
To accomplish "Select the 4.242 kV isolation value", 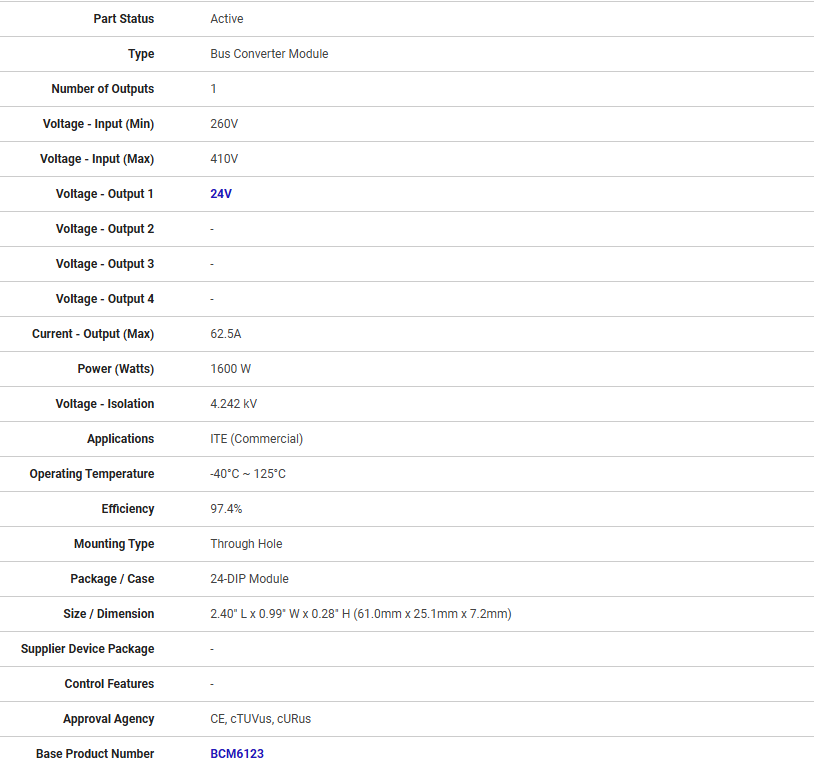I will 233,404.
